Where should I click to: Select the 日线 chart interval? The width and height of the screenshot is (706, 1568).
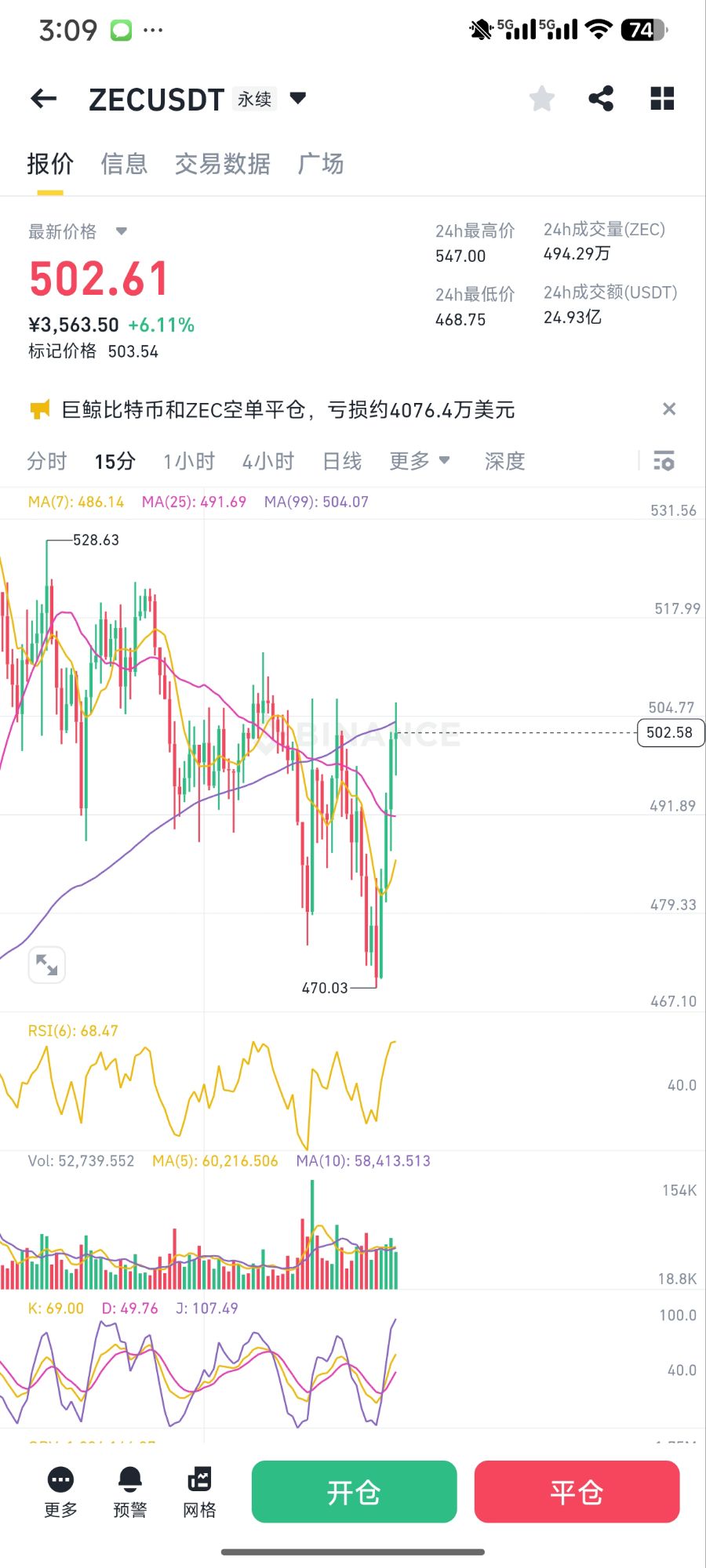coord(342,461)
